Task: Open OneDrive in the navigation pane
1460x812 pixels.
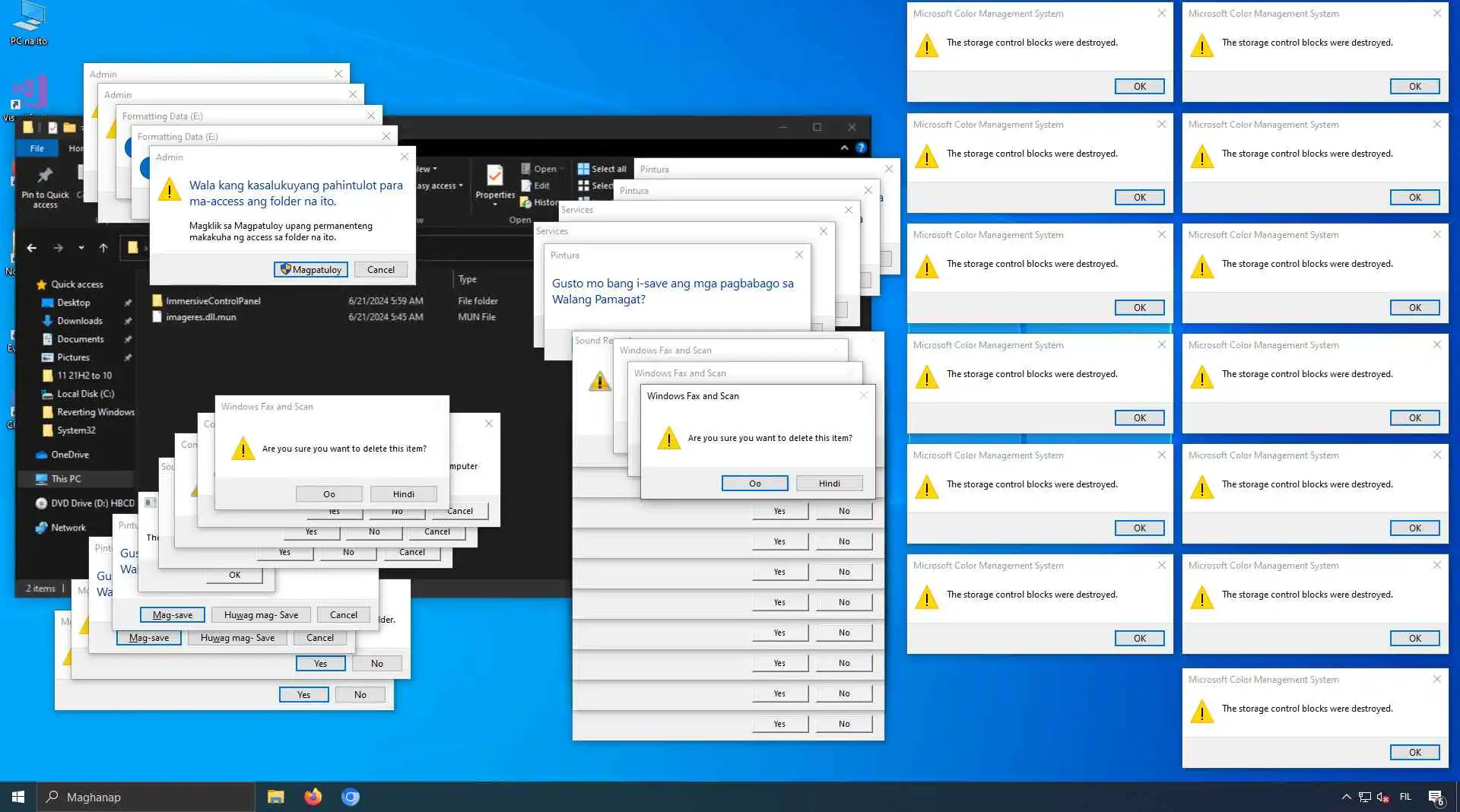Action: pos(70,455)
